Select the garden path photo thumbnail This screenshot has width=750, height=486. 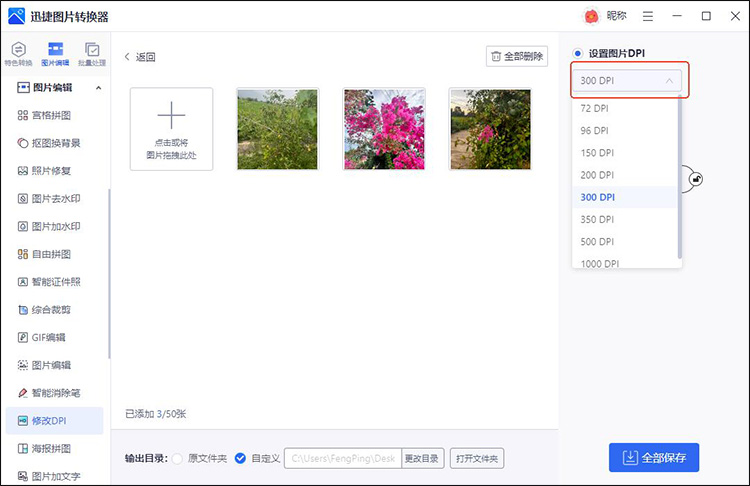490,129
